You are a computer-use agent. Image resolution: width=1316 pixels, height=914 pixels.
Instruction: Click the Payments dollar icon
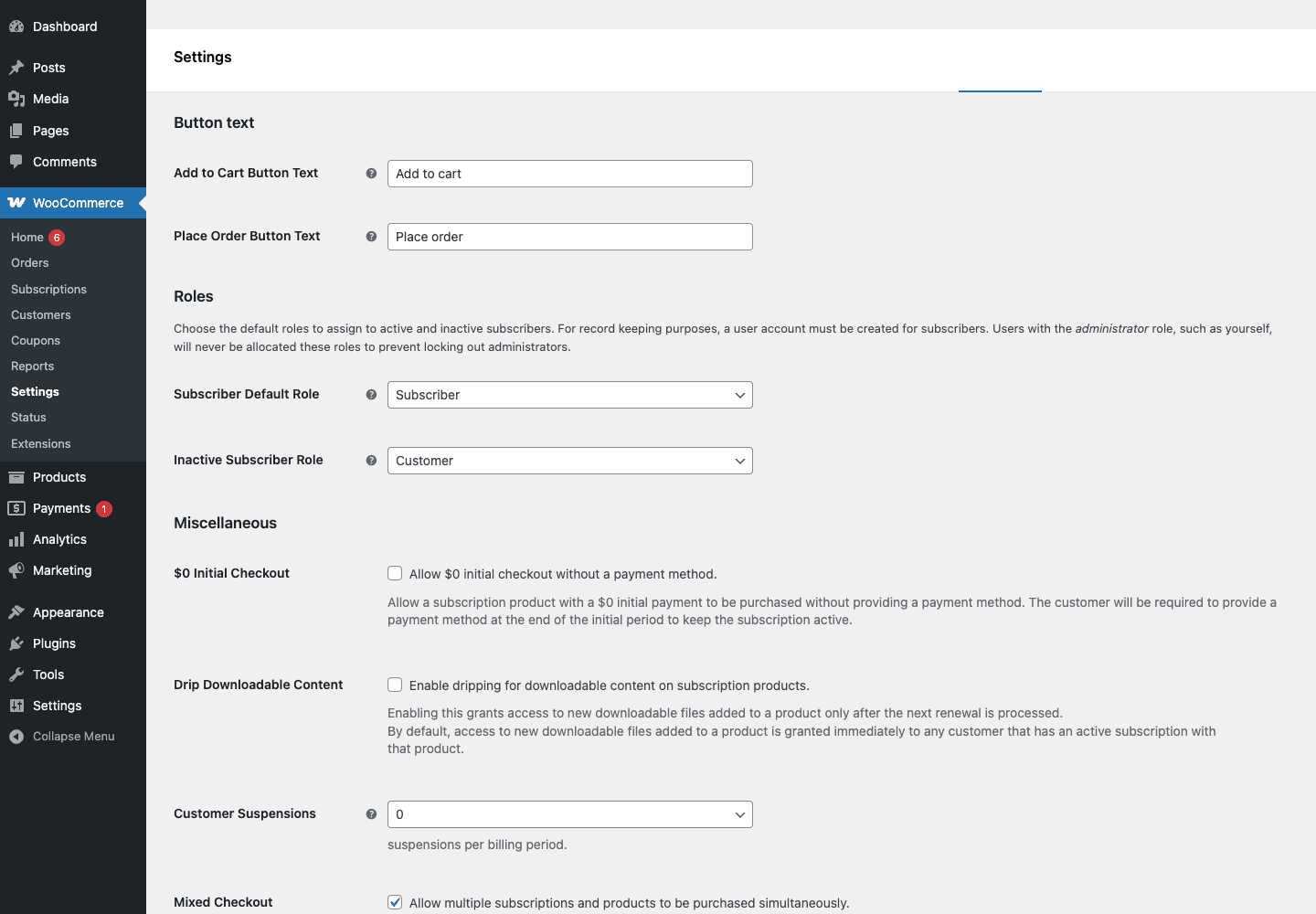tap(16, 508)
